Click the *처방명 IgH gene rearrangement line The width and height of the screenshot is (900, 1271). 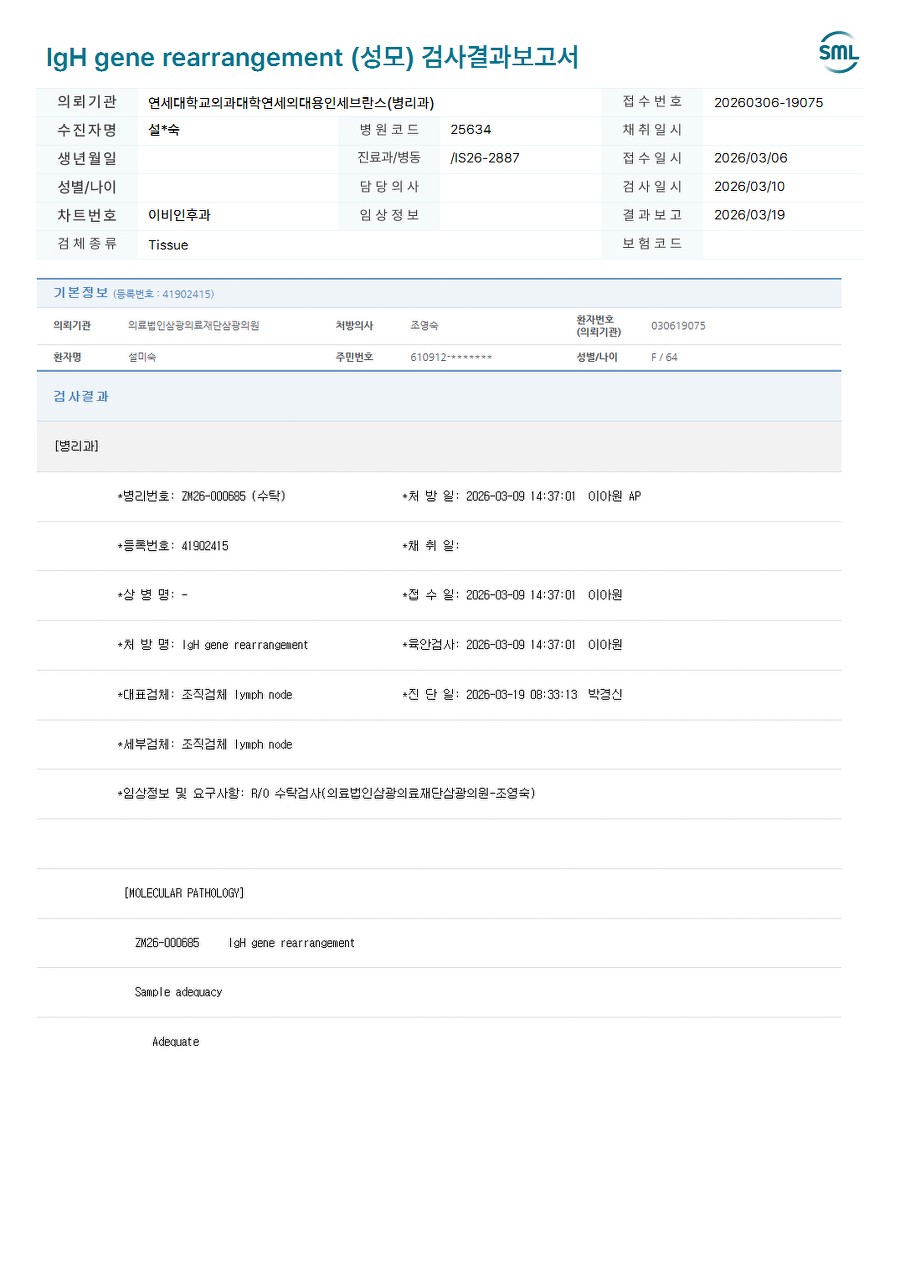[x=213, y=645]
